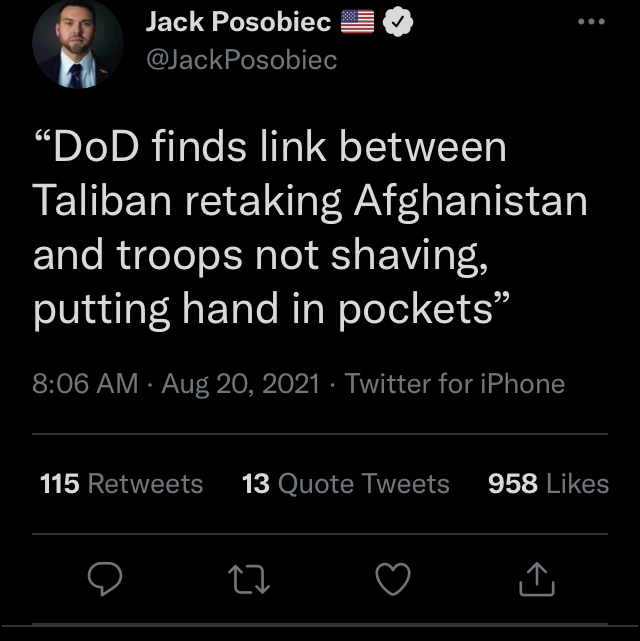Show the 13 Quote Tweets

[345, 484]
